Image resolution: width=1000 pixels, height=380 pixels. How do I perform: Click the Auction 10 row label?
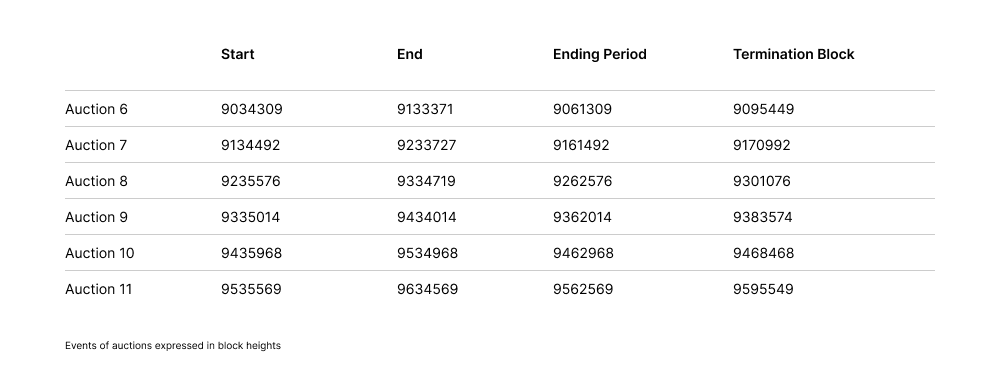pos(99,253)
